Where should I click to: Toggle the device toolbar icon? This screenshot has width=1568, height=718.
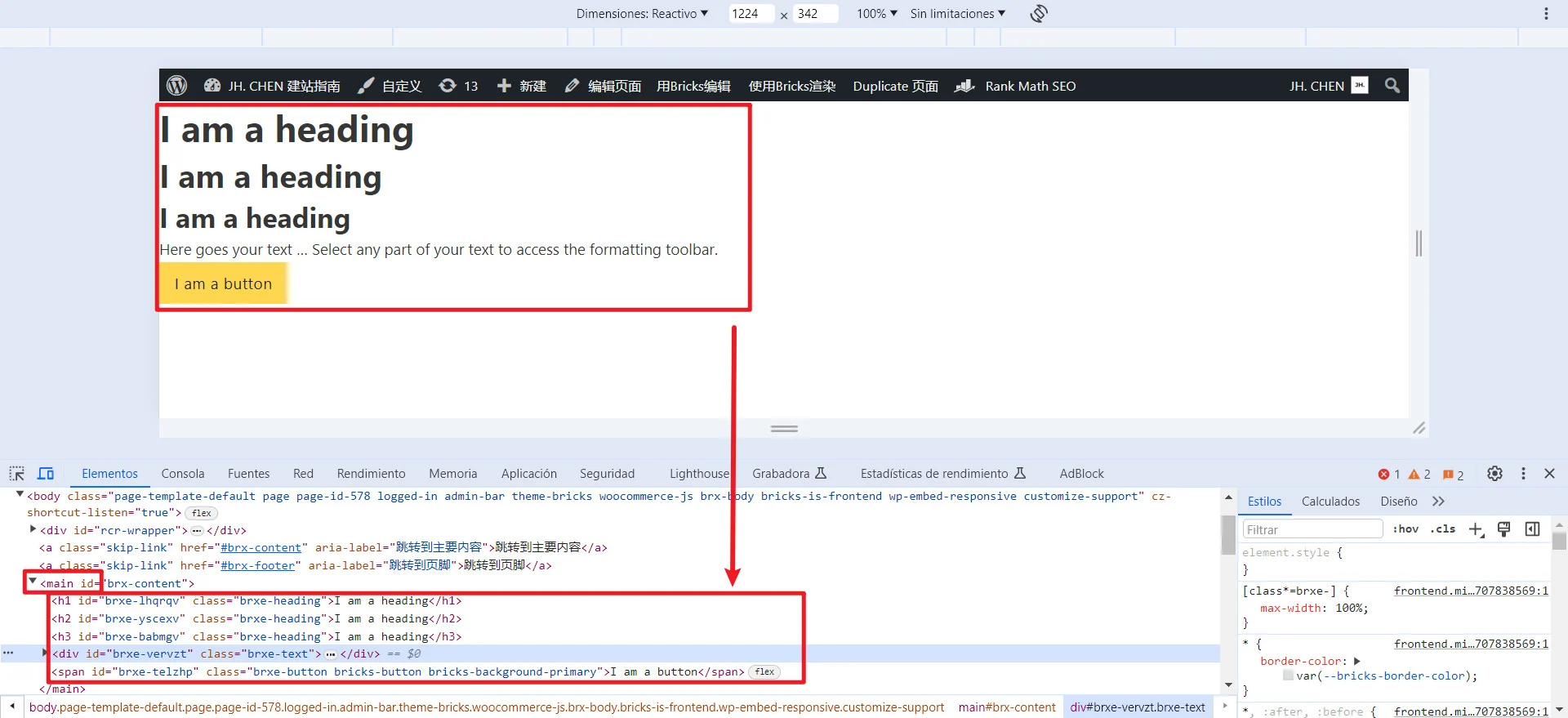pos(46,474)
